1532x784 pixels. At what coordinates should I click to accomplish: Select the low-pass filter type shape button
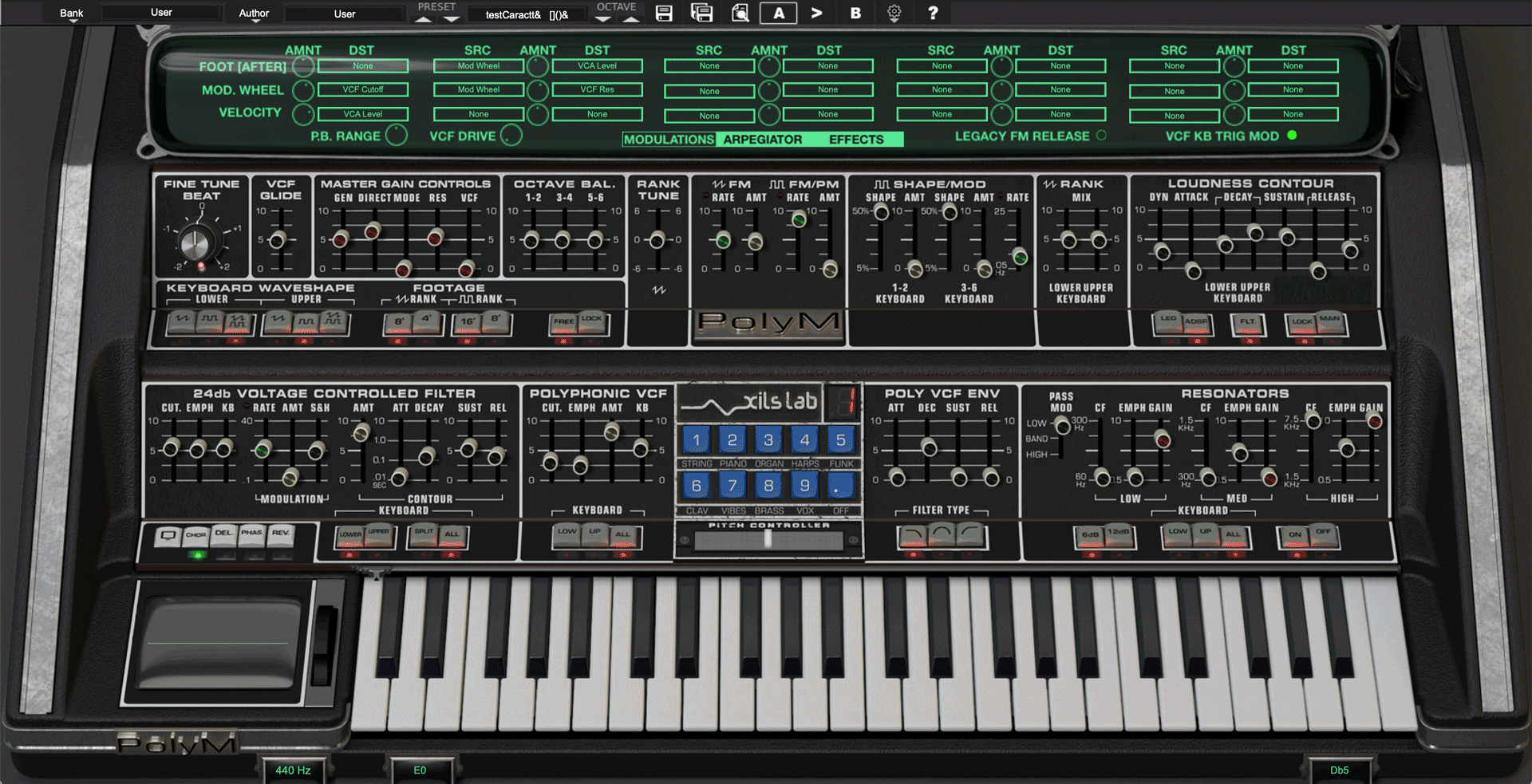tap(913, 535)
